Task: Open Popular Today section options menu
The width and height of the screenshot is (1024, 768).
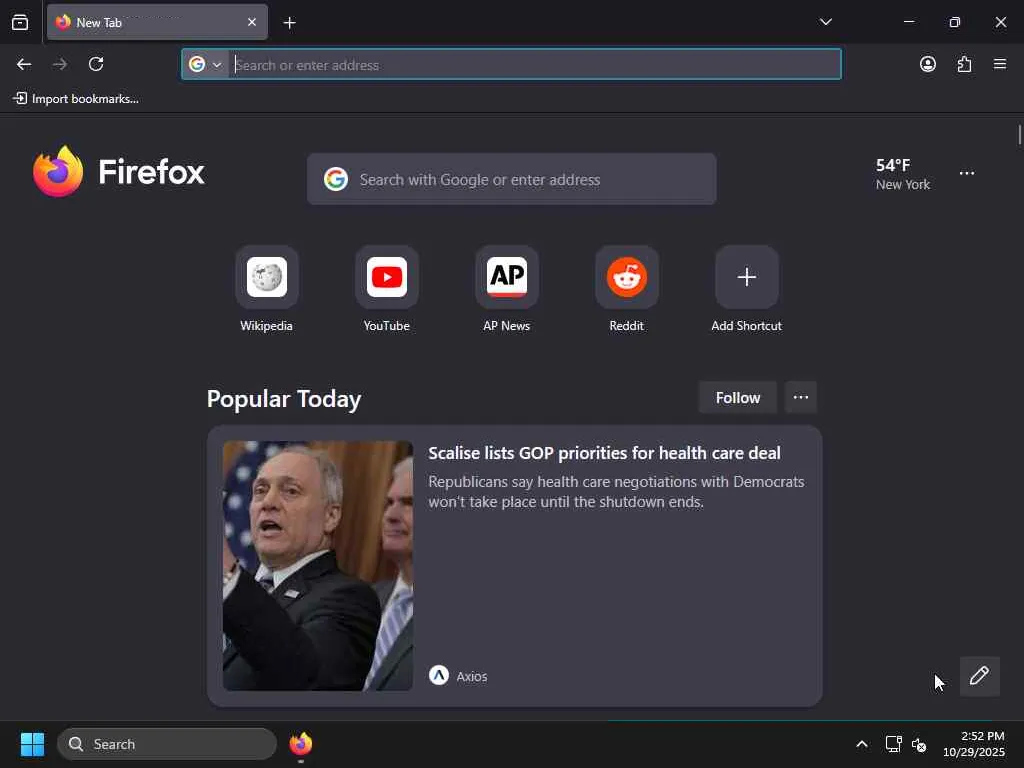Action: click(x=801, y=398)
